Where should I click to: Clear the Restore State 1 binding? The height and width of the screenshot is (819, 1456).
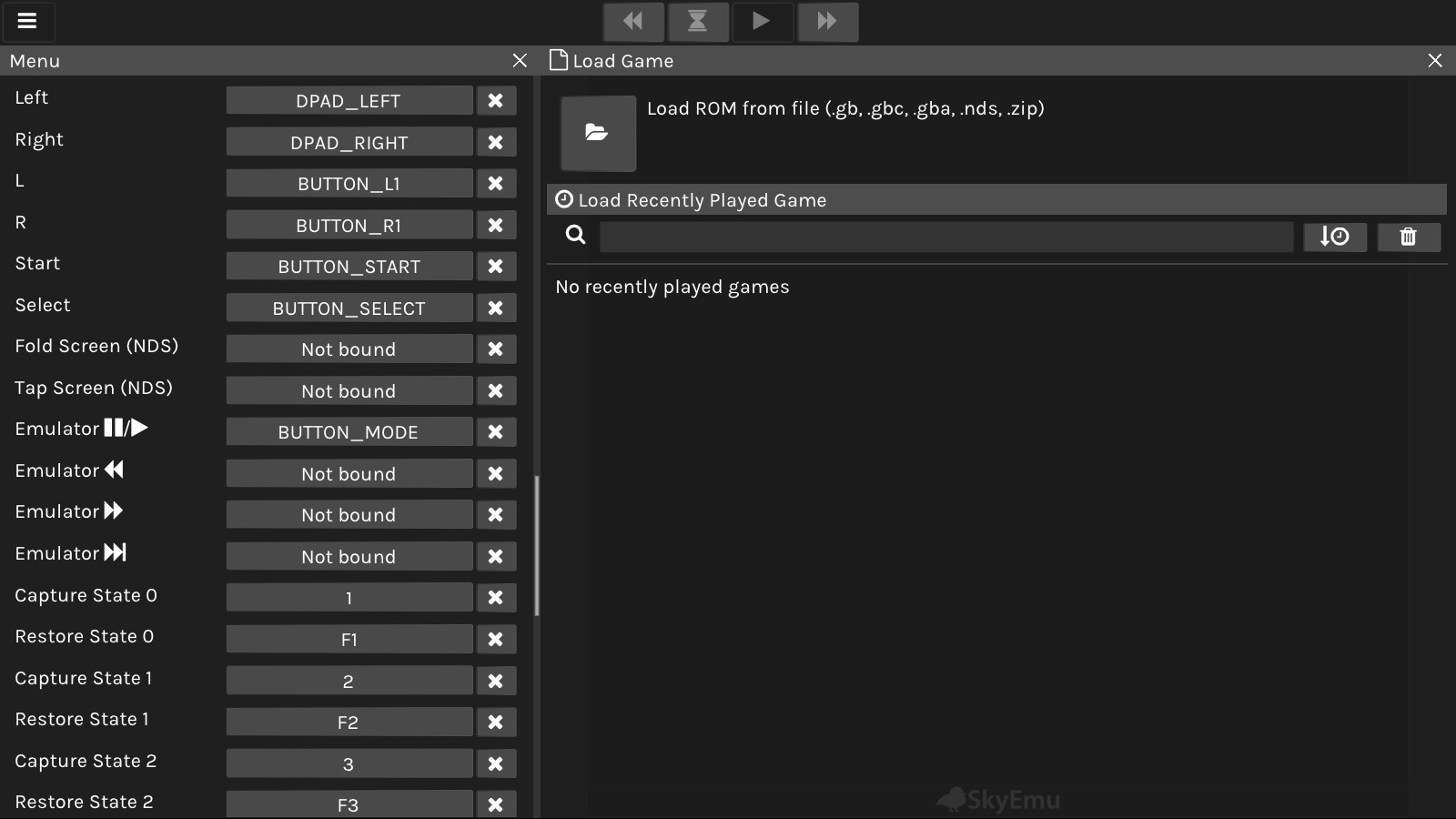pyautogui.click(x=496, y=723)
